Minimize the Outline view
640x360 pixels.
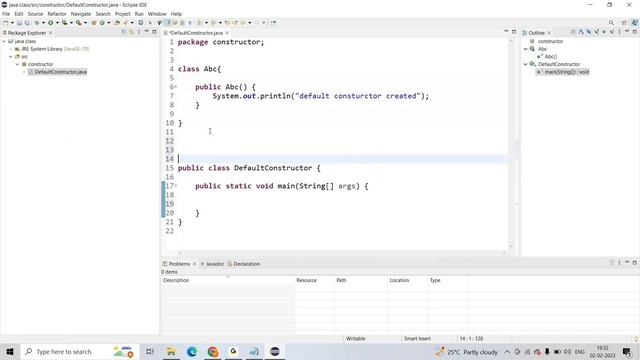coord(627,31)
